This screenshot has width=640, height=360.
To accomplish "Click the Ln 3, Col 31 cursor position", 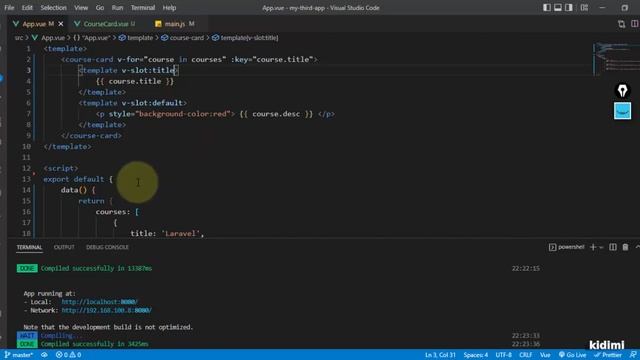I will [440, 355].
